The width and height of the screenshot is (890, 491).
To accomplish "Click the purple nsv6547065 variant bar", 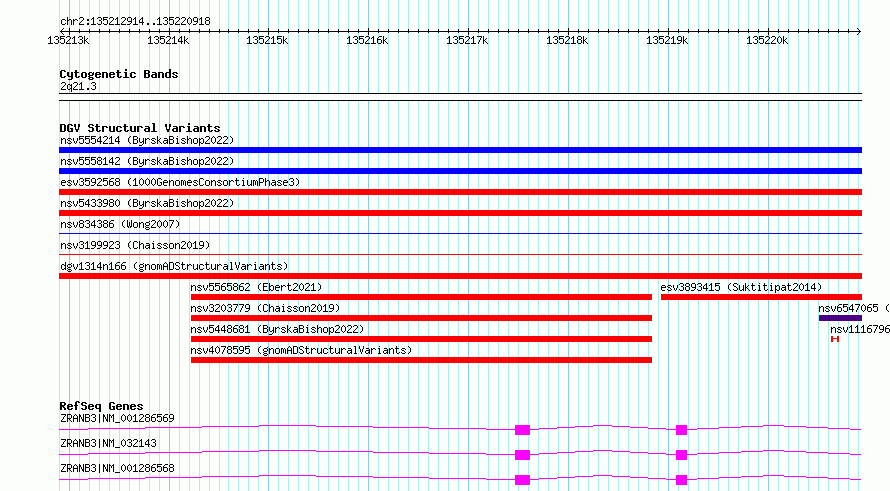I will [x=841, y=318].
